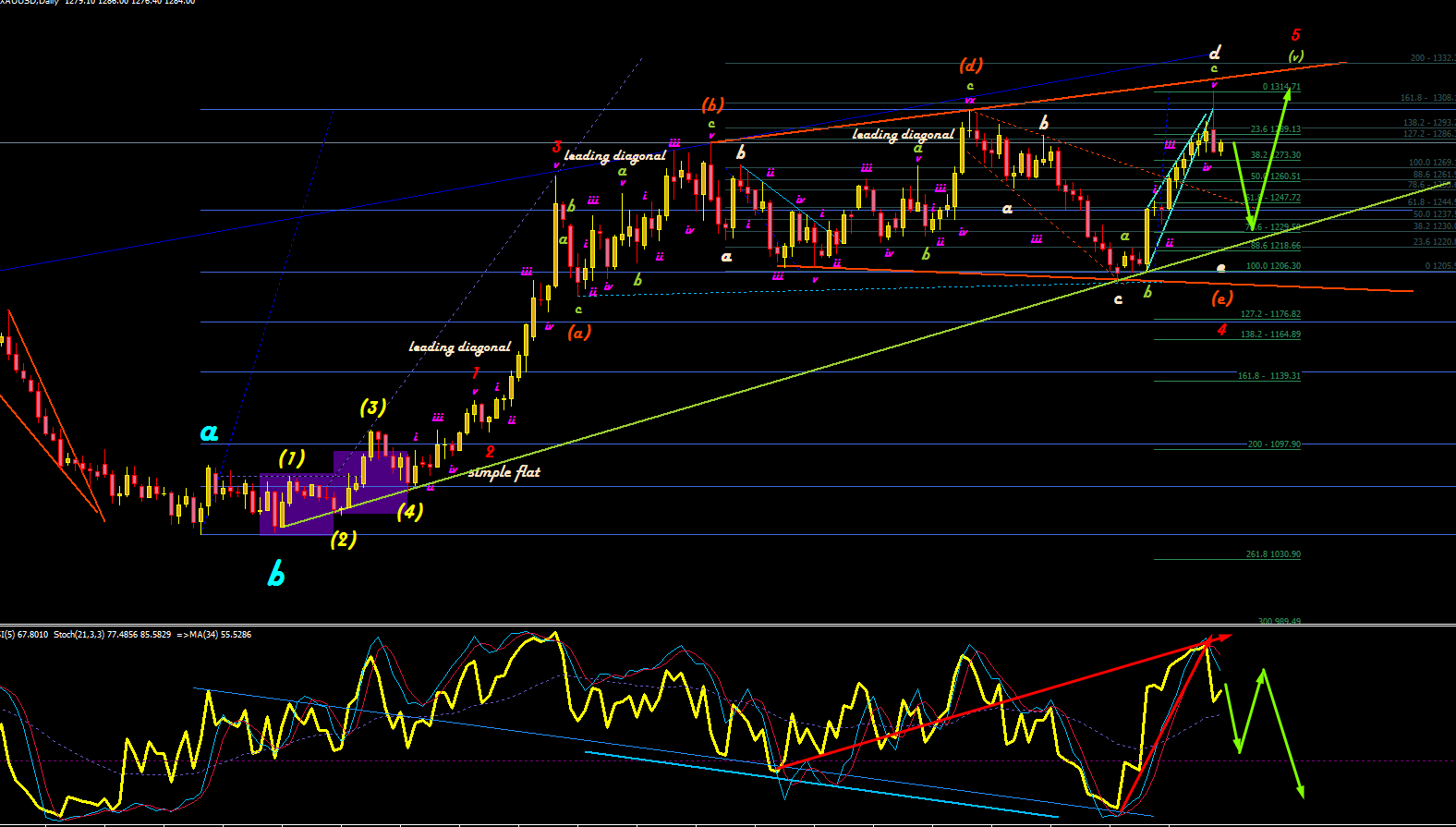Click the red '4' wave label

[1222, 330]
